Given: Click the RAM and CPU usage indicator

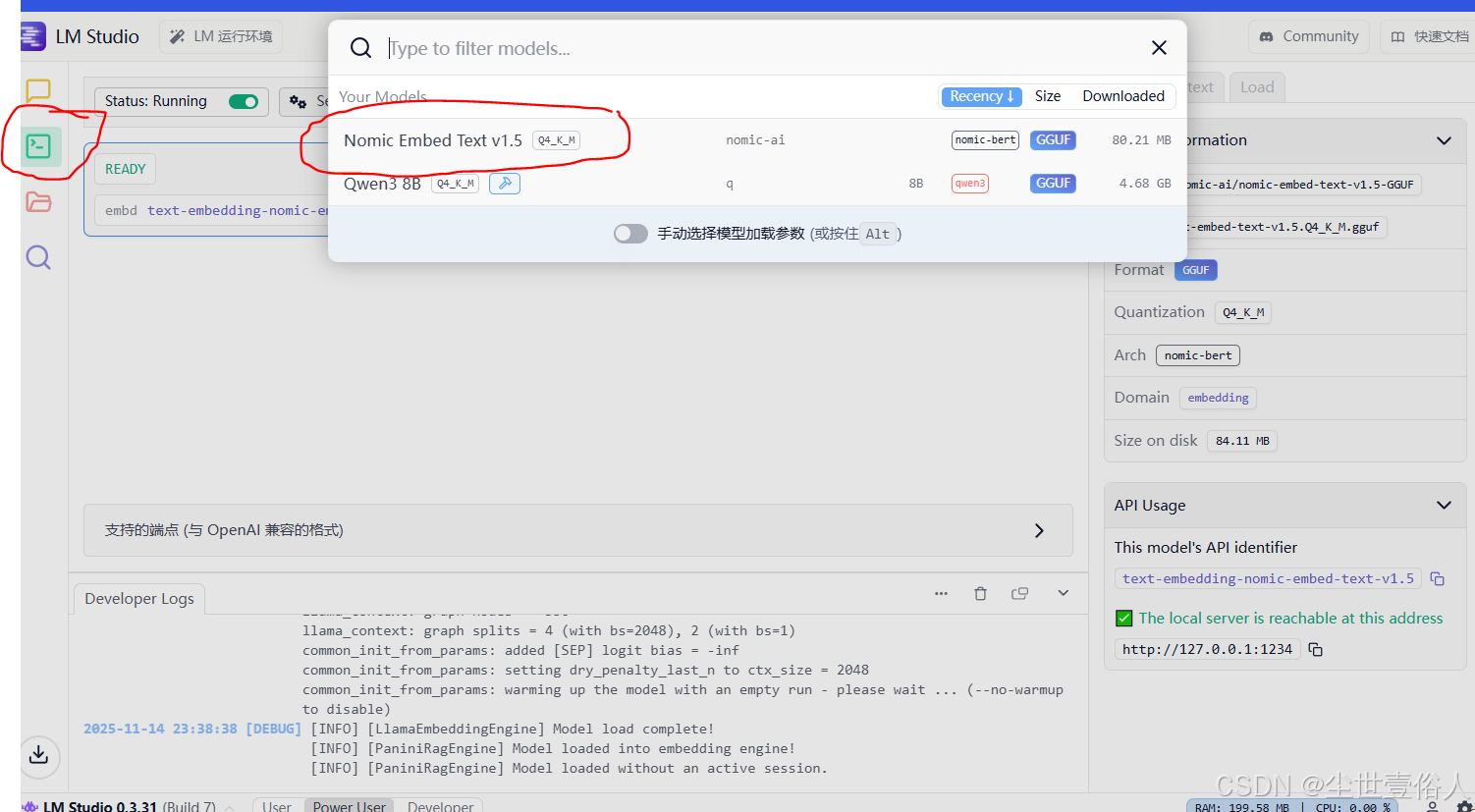Looking at the screenshot, I should (1292, 807).
